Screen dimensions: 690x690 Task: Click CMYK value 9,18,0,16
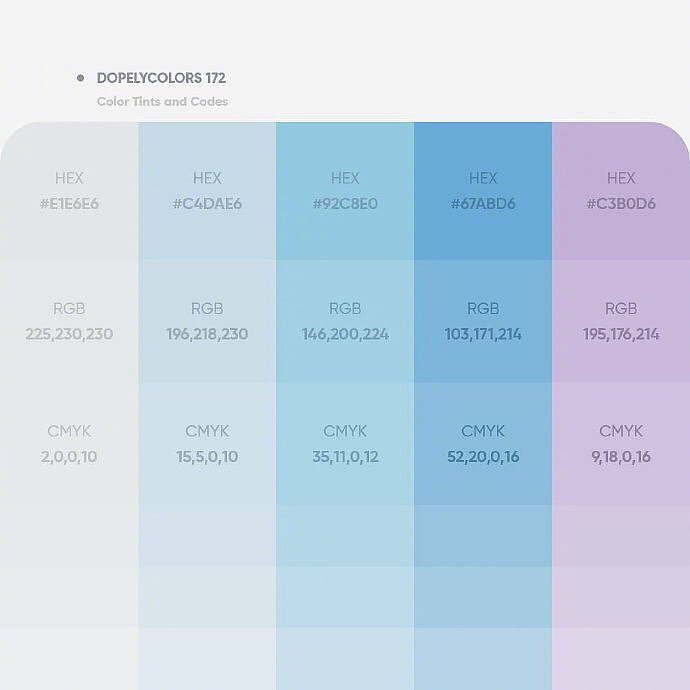point(621,457)
